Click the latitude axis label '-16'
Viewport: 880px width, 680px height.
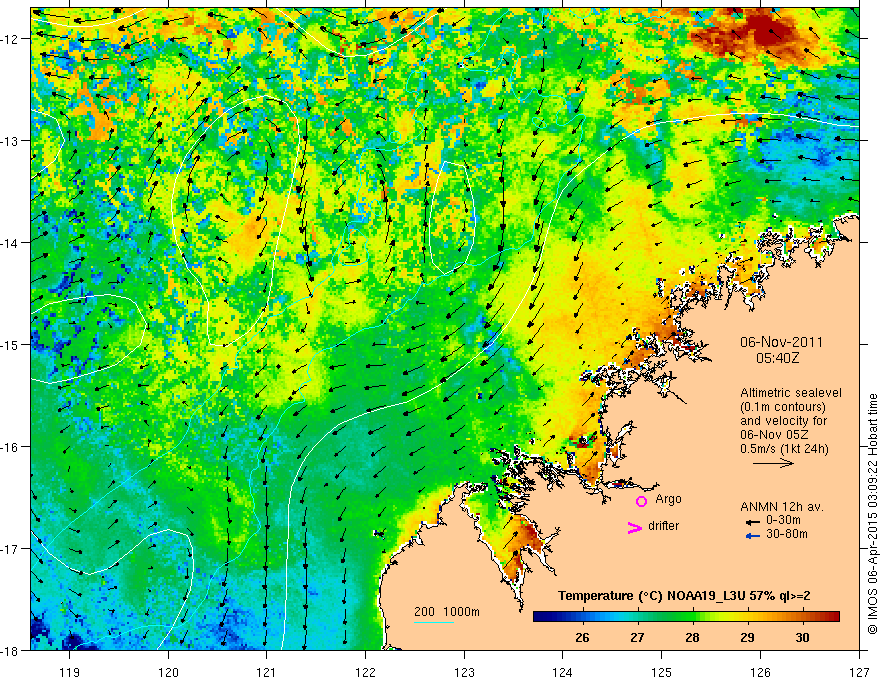(x=10, y=447)
